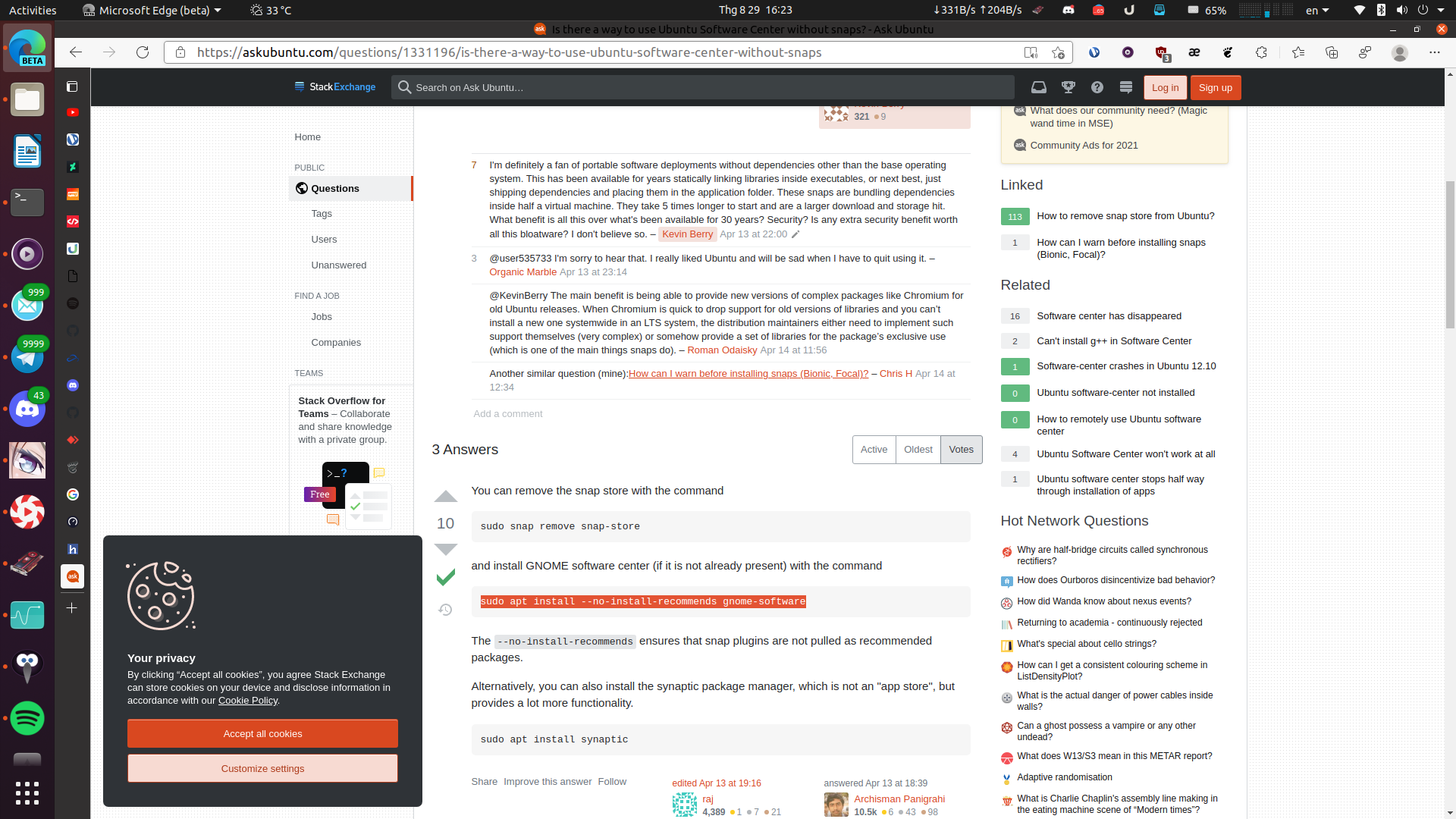The width and height of the screenshot is (1456, 819).
Task: Sort answers by Votes
Action: pyautogui.click(x=961, y=450)
